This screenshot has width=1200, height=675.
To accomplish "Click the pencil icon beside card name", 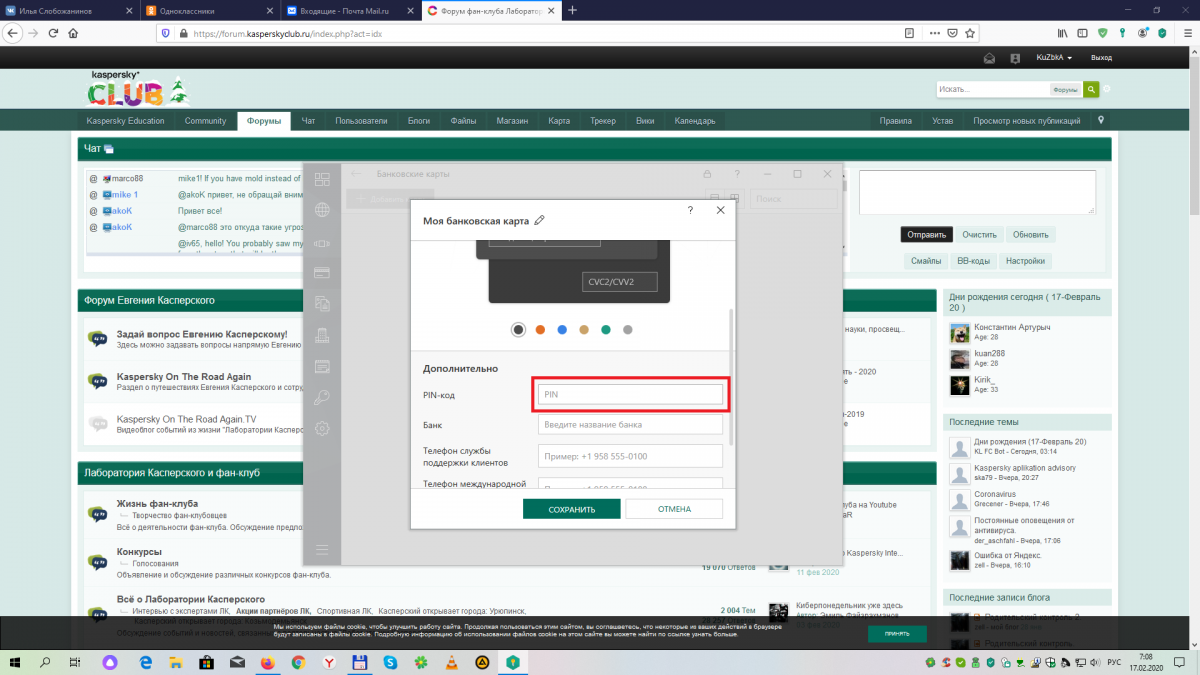I will pyautogui.click(x=541, y=221).
